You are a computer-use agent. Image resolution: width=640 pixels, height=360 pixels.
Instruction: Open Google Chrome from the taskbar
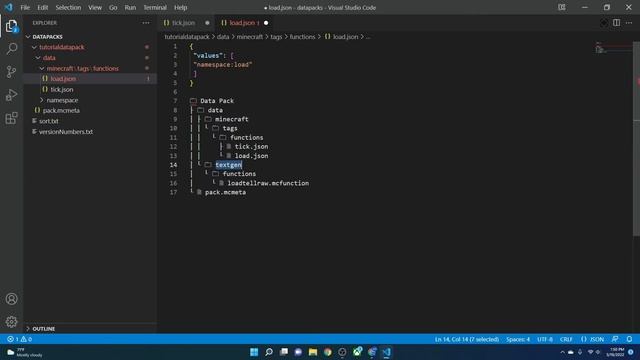(328, 352)
